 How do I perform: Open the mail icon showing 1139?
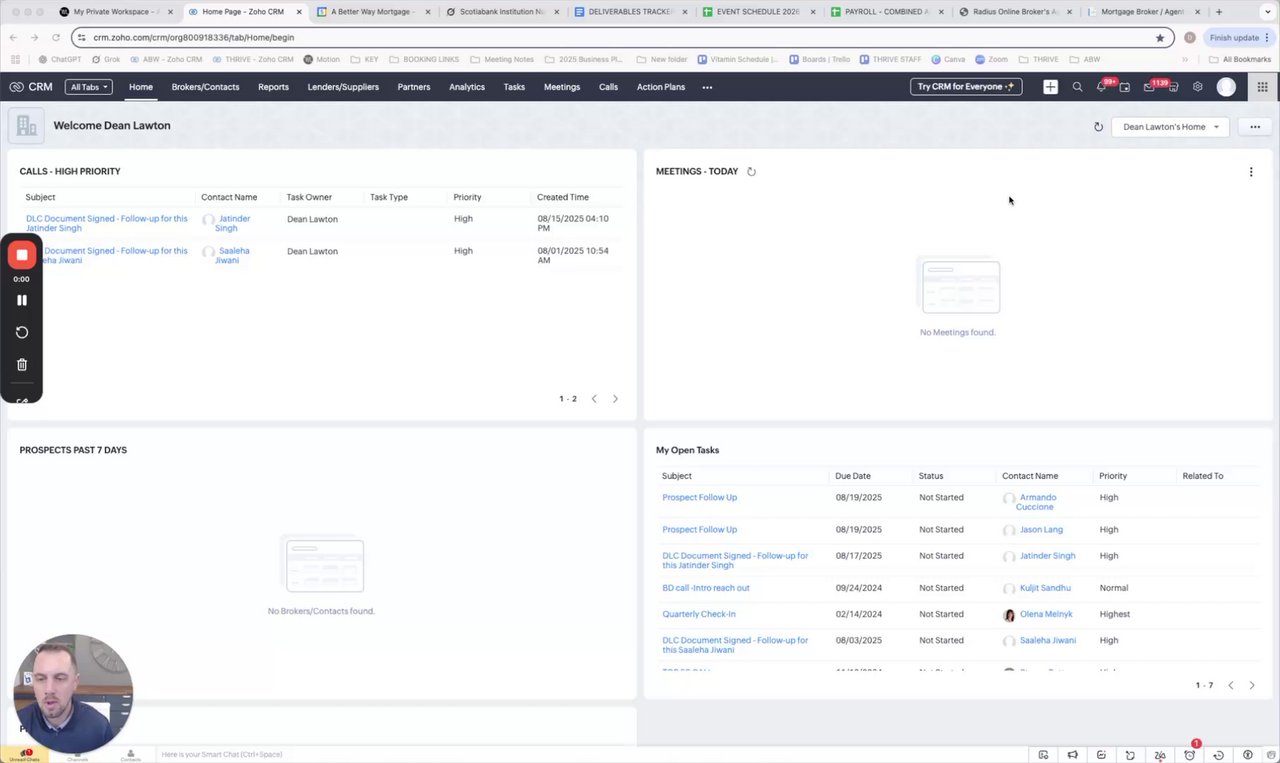point(1149,87)
